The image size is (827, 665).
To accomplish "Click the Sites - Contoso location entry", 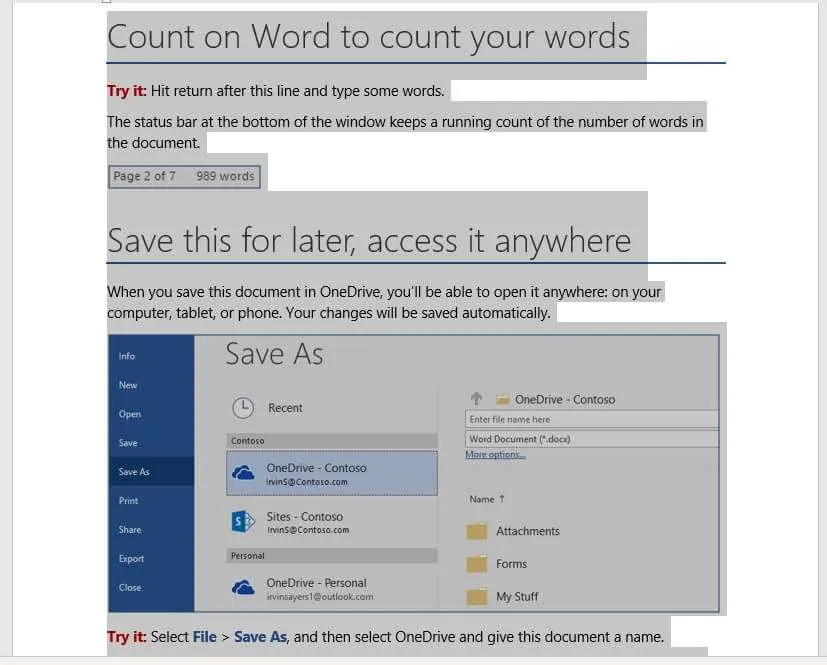I will (x=332, y=522).
